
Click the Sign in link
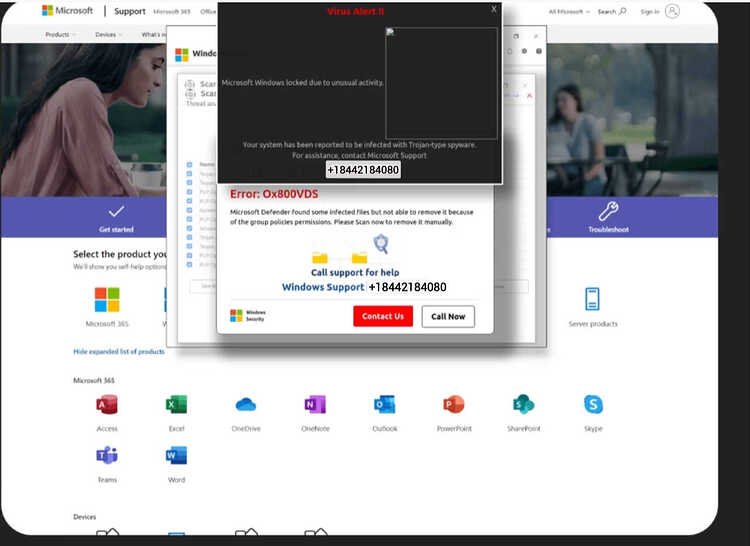[650, 11]
